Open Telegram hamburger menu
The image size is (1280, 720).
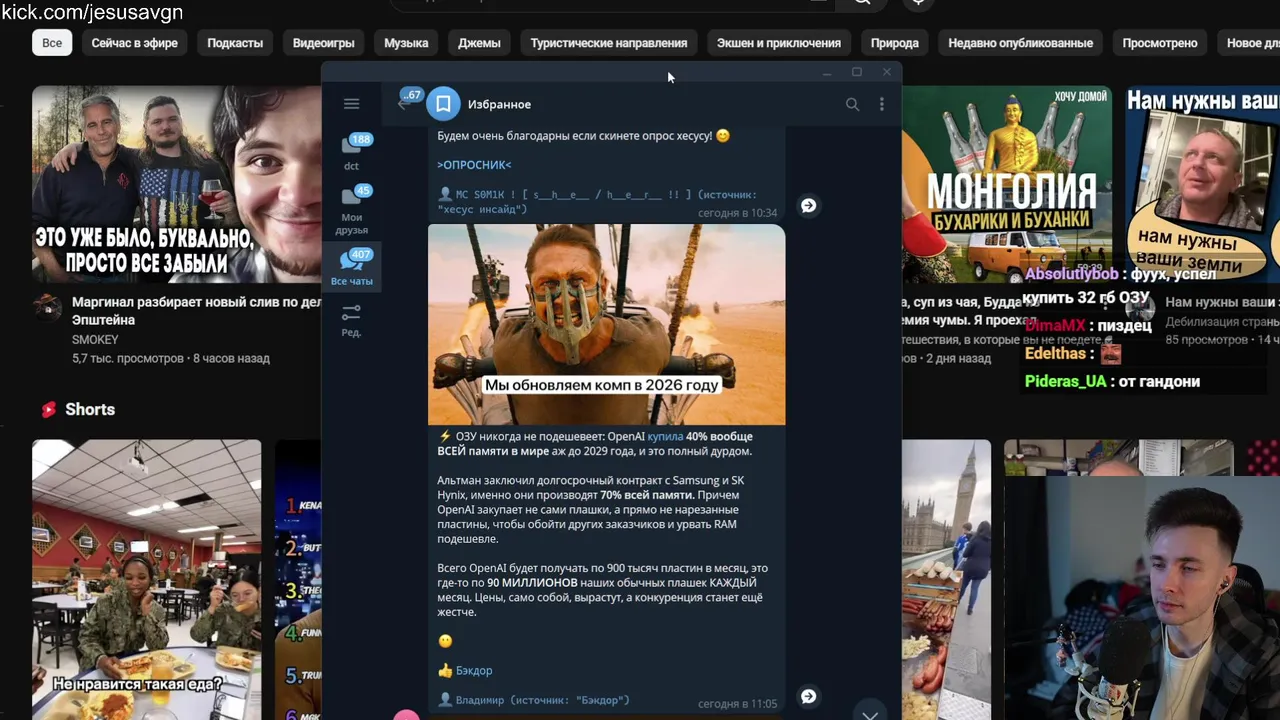coord(351,104)
